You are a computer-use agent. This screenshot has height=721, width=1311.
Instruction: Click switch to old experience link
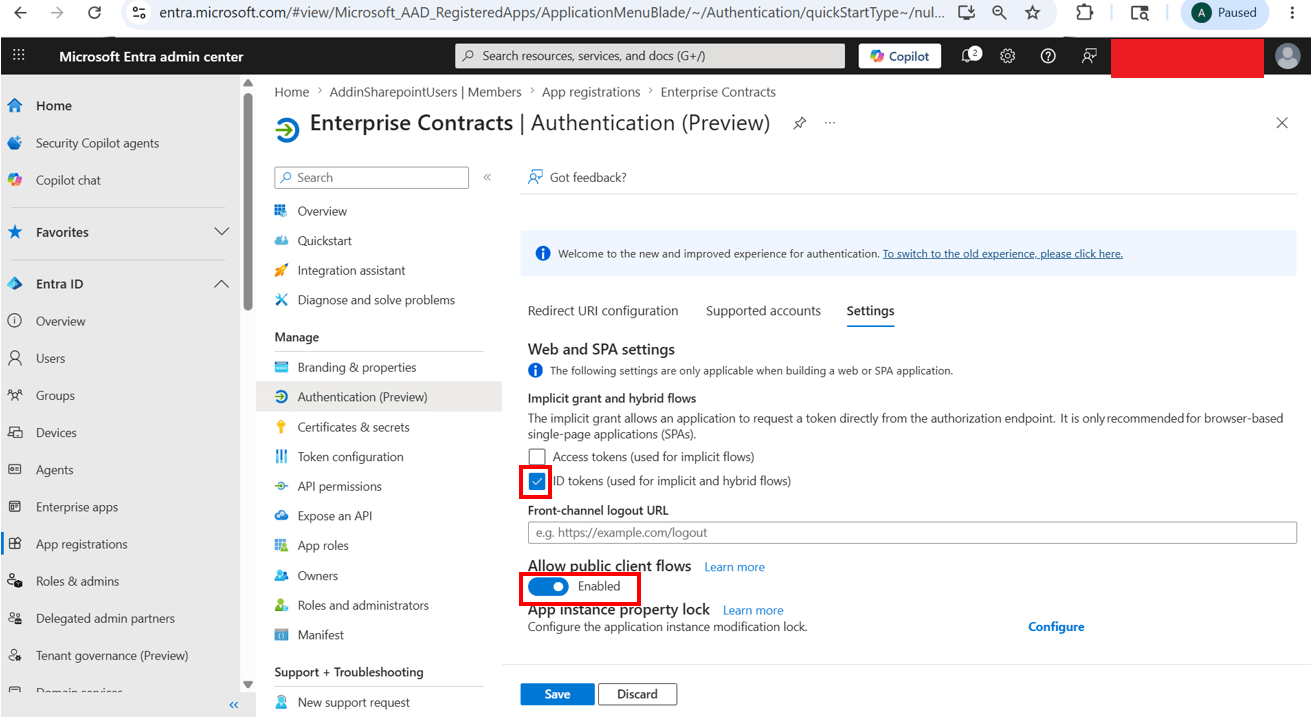[1002, 254]
